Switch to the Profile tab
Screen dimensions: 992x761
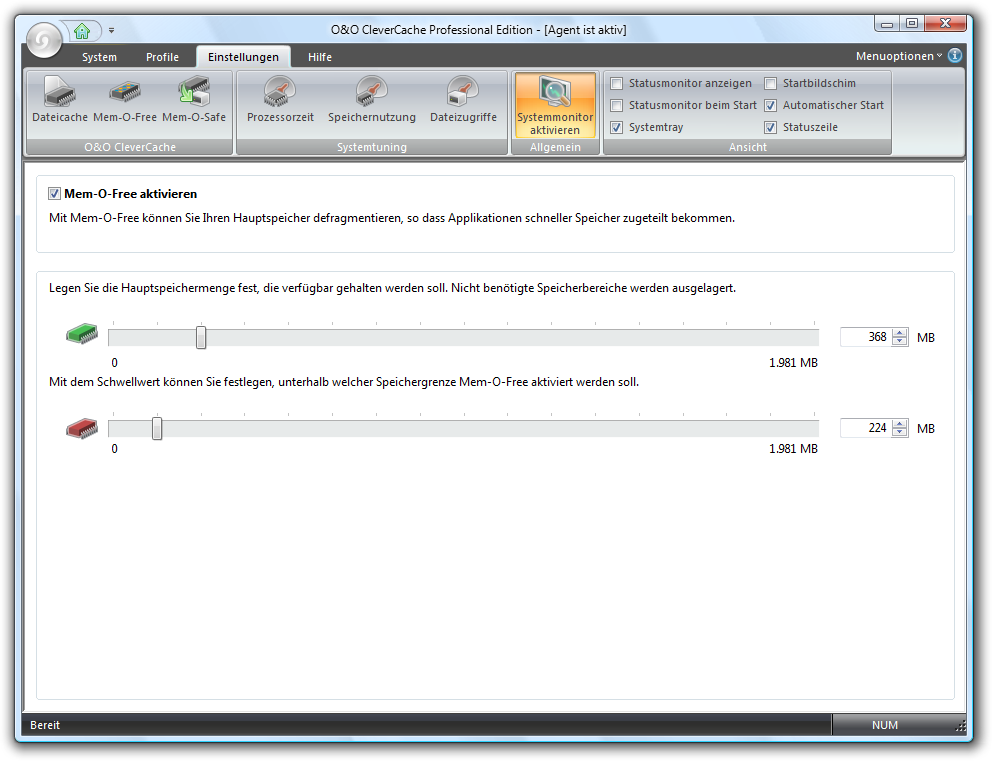click(162, 57)
